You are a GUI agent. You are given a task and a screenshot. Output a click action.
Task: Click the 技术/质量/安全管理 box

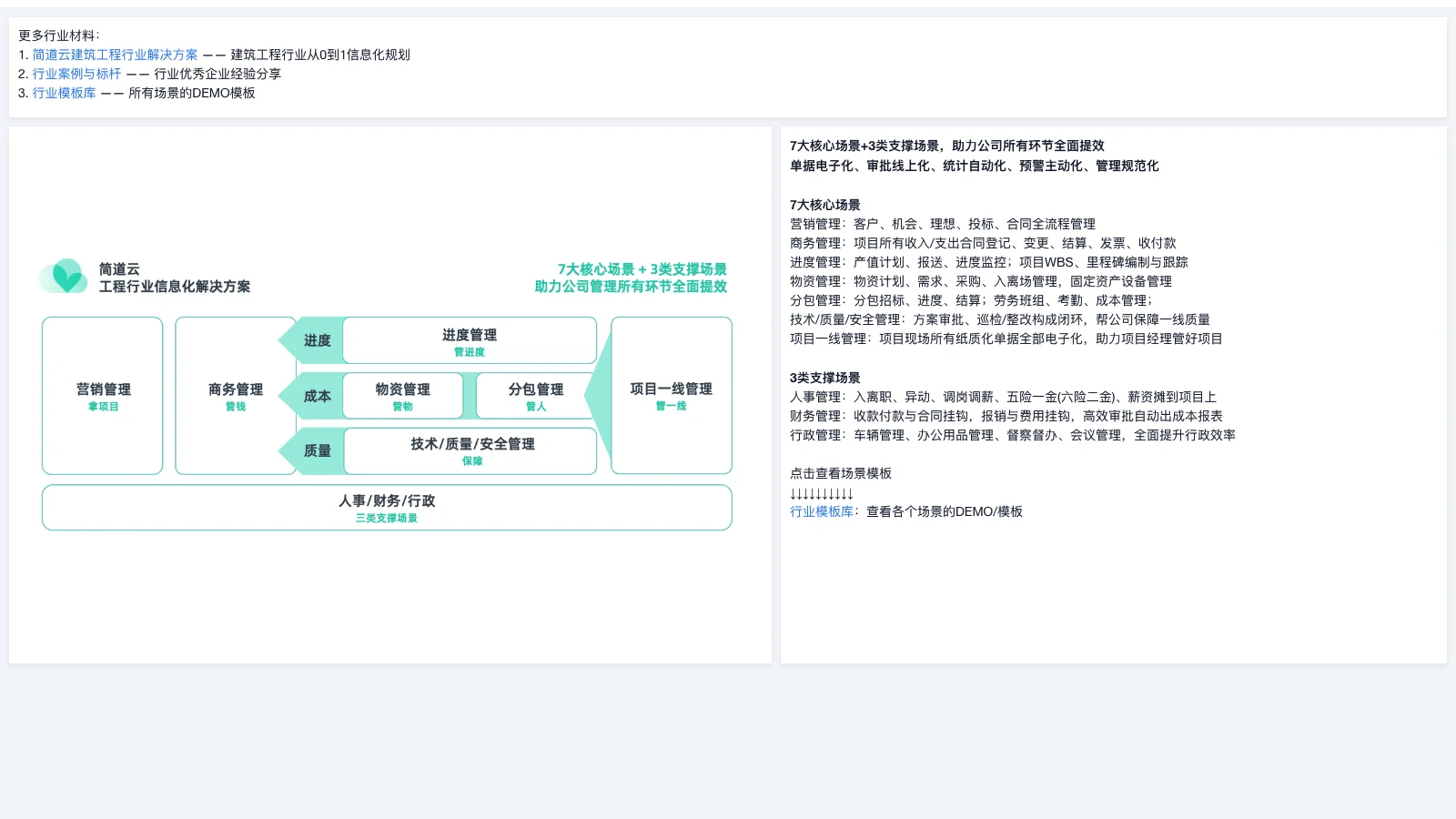(x=470, y=450)
